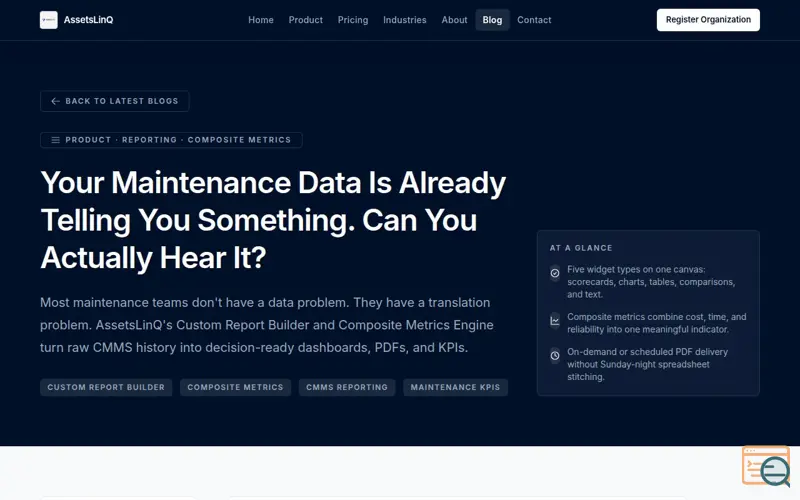Click the article headline 'Your Maintenance Data'
Viewport: 800px width, 500px height.
click(273, 220)
